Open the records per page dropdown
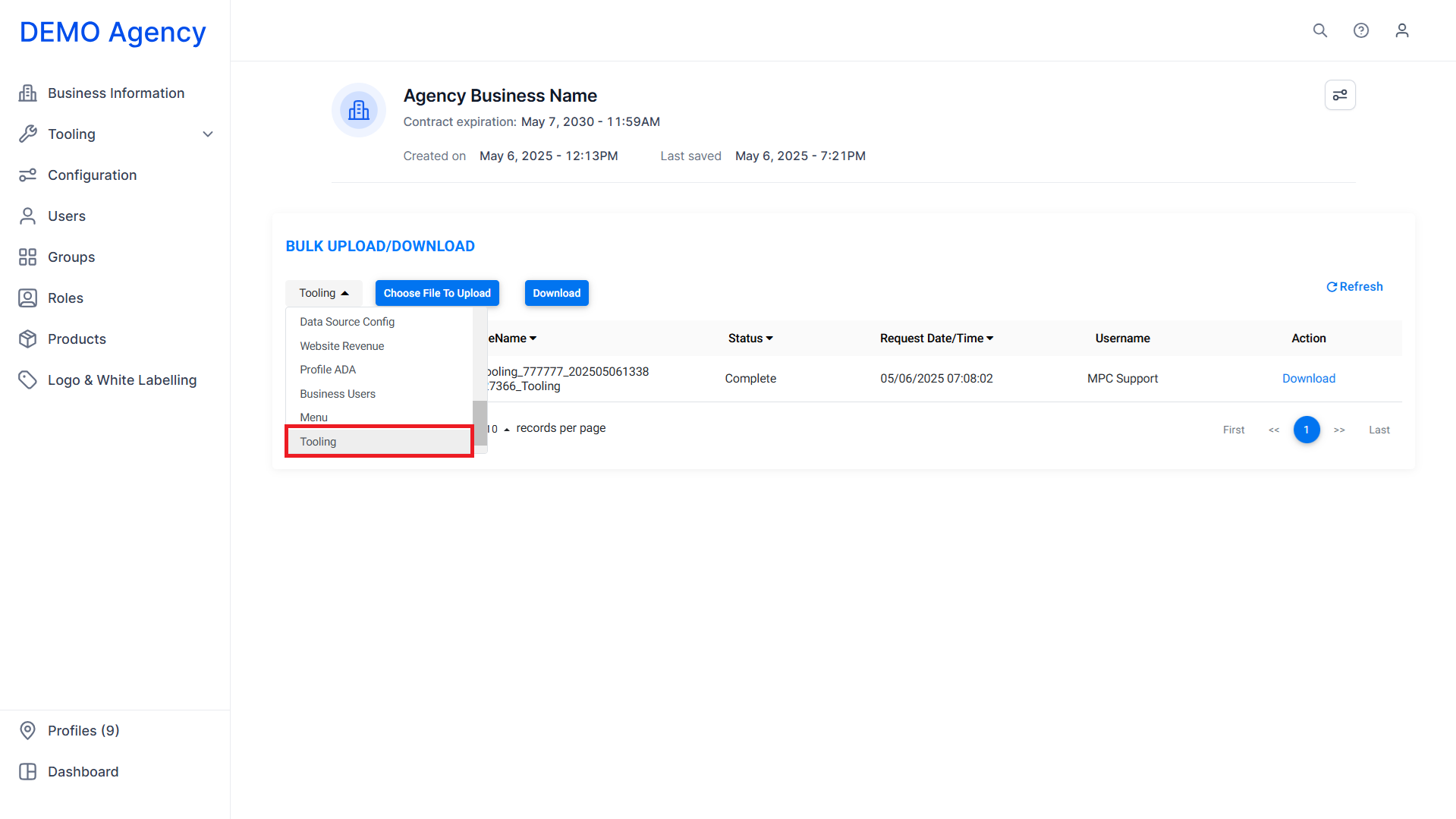1456x819 pixels. point(498,429)
